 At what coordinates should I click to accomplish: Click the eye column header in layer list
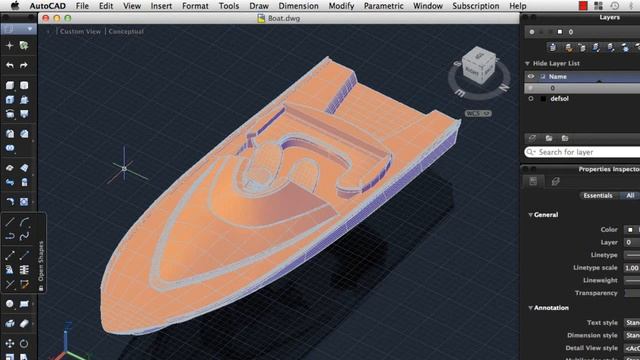[531, 76]
